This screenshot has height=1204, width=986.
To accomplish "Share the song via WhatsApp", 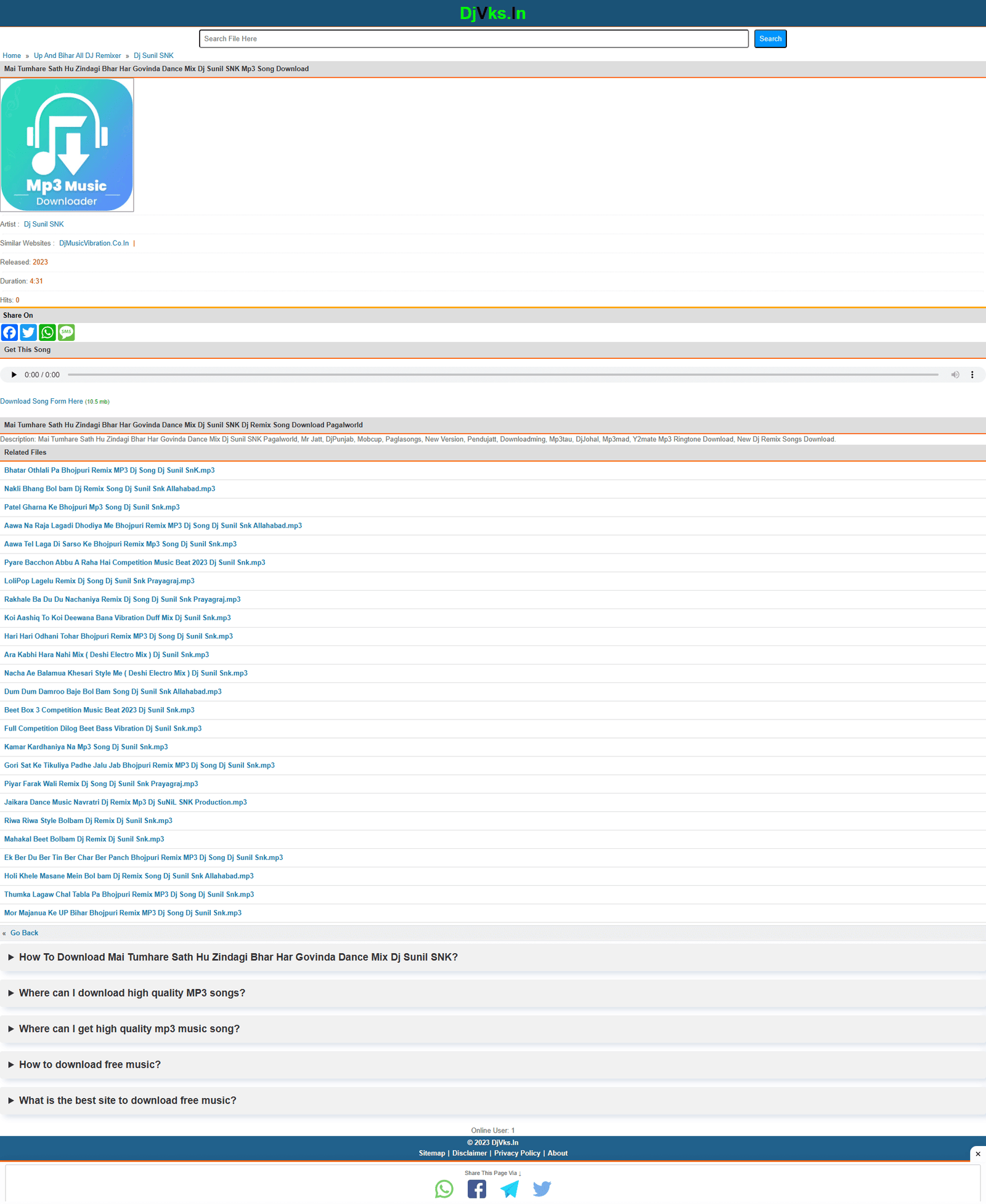I will point(47,332).
